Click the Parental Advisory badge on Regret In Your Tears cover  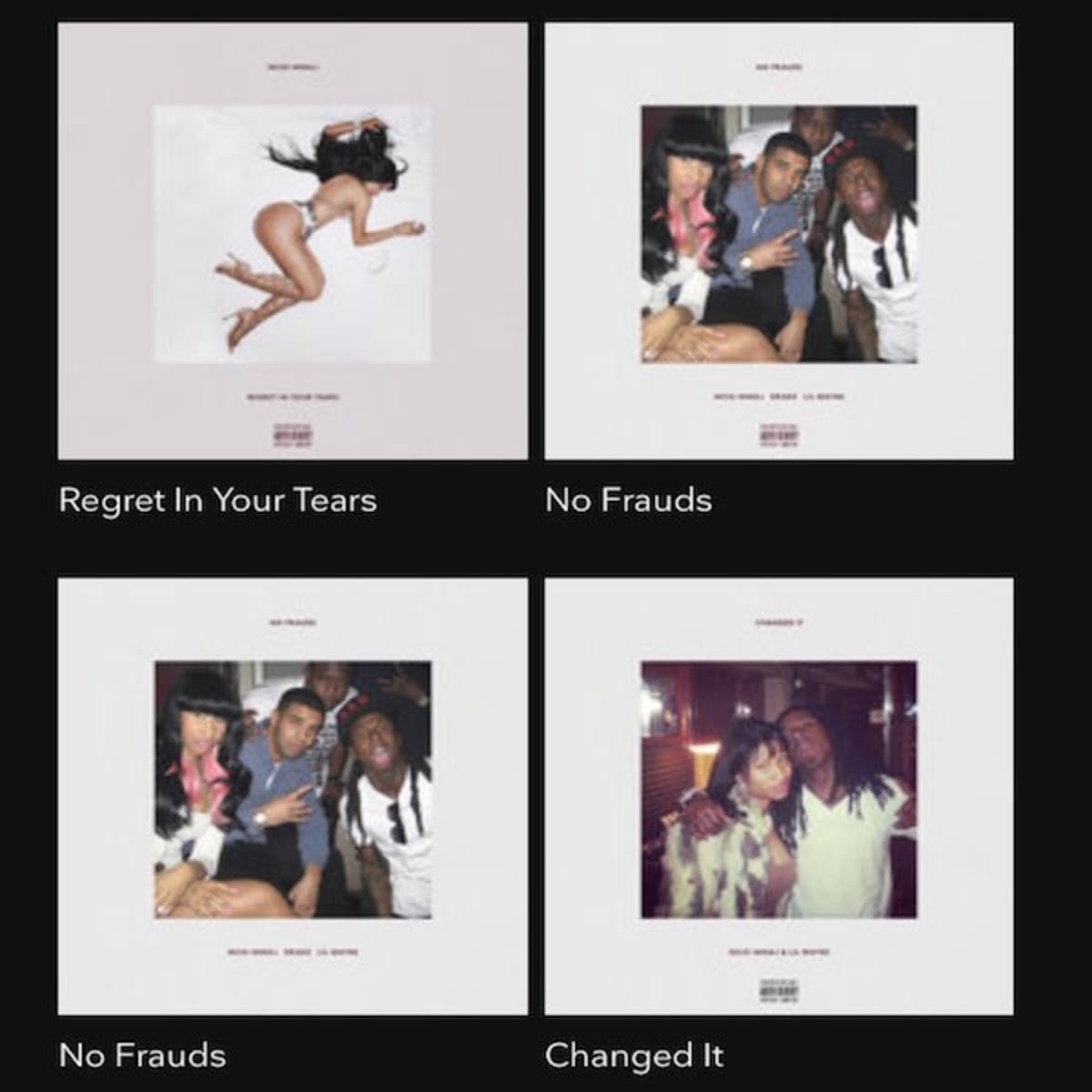click(x=292, y=432)
